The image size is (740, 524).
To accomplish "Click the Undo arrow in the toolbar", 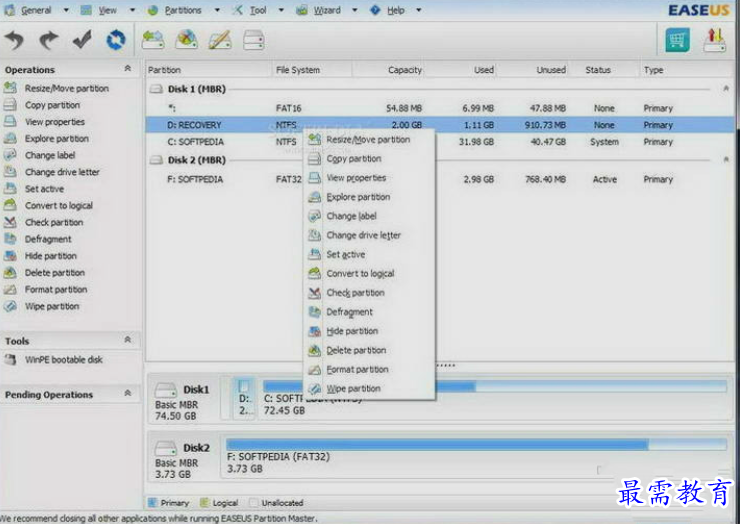I will (14, 40).
